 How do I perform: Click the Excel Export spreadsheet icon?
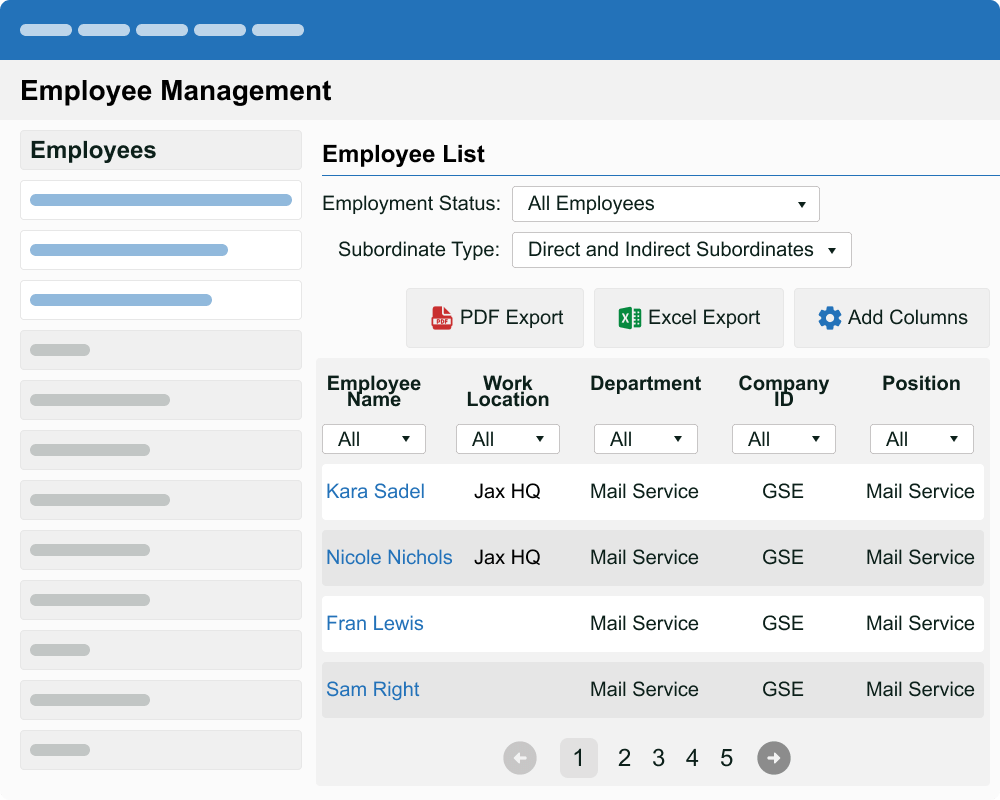tap(629, 318)
